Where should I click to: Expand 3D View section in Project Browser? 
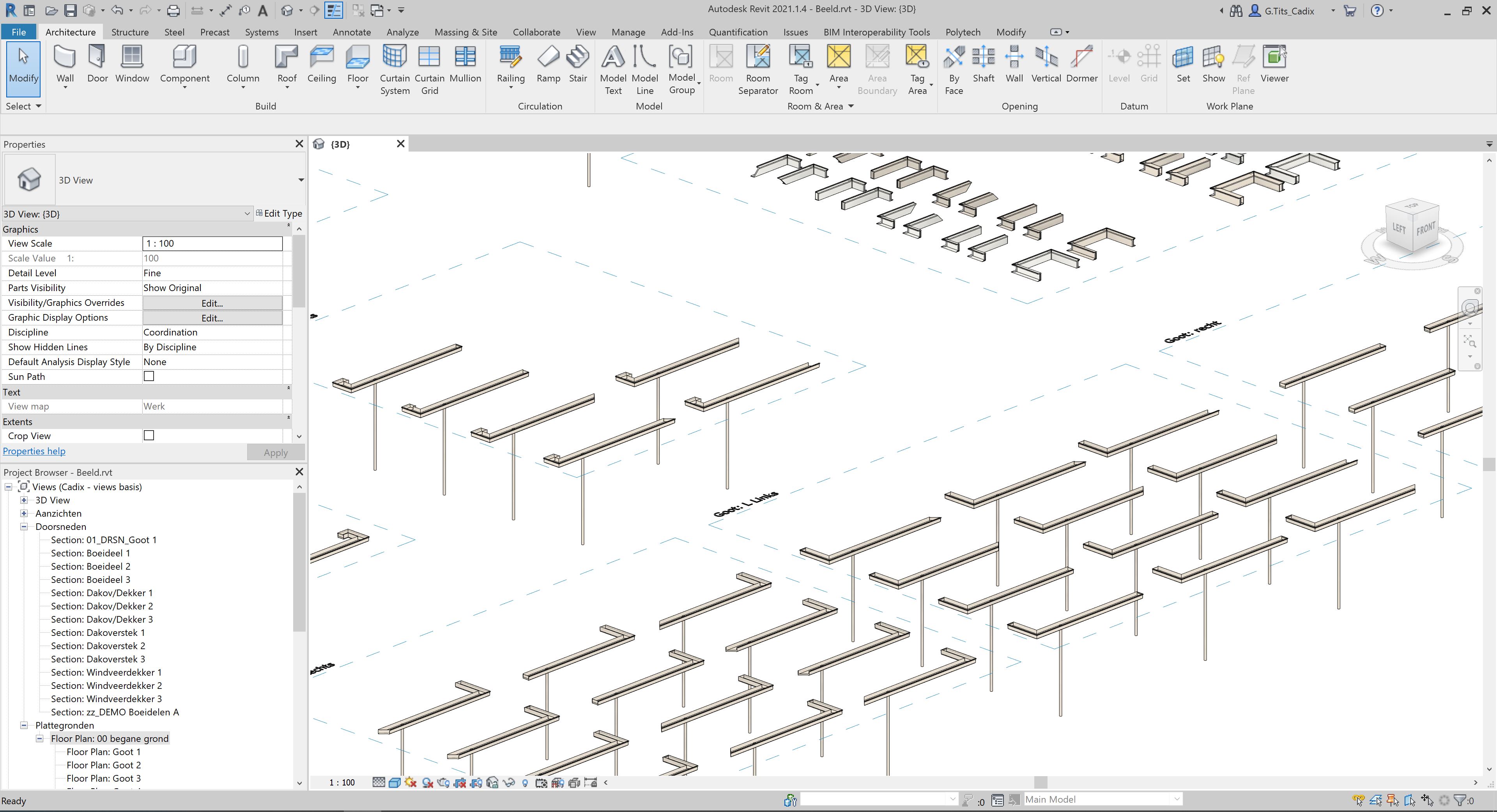coord(24,500)
